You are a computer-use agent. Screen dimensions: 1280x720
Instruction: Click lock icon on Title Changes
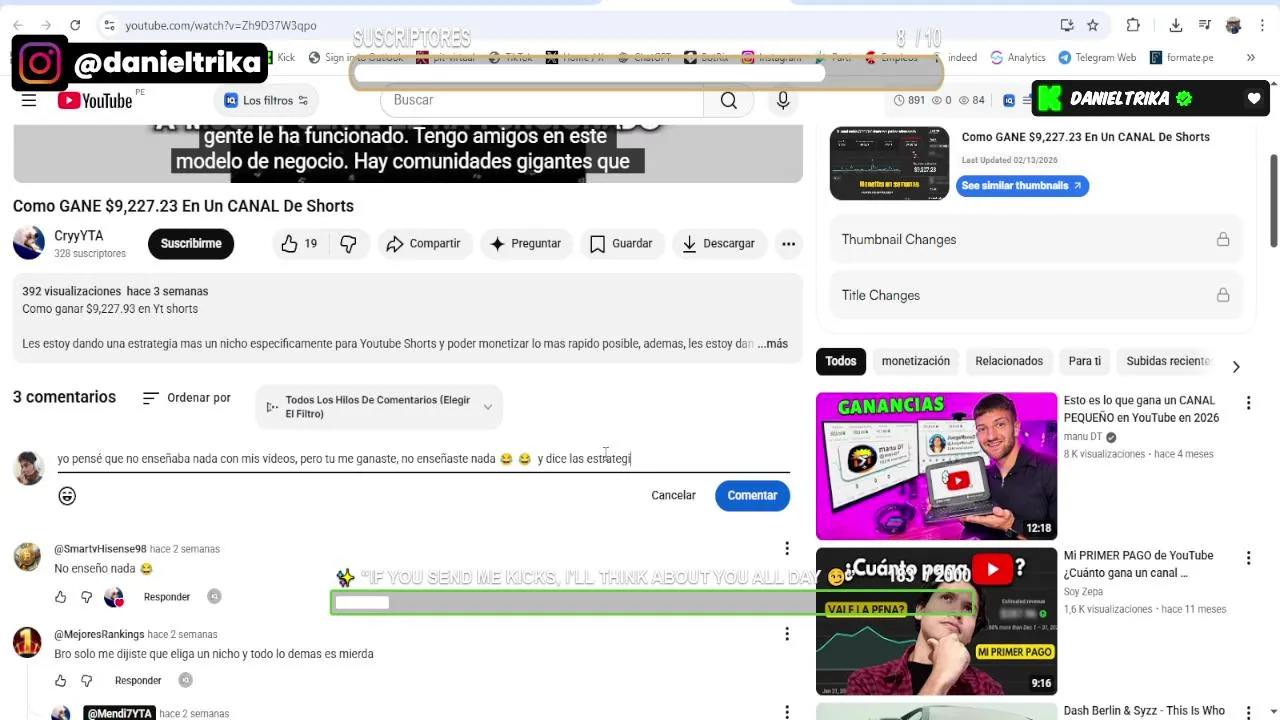click(1223, 295)
